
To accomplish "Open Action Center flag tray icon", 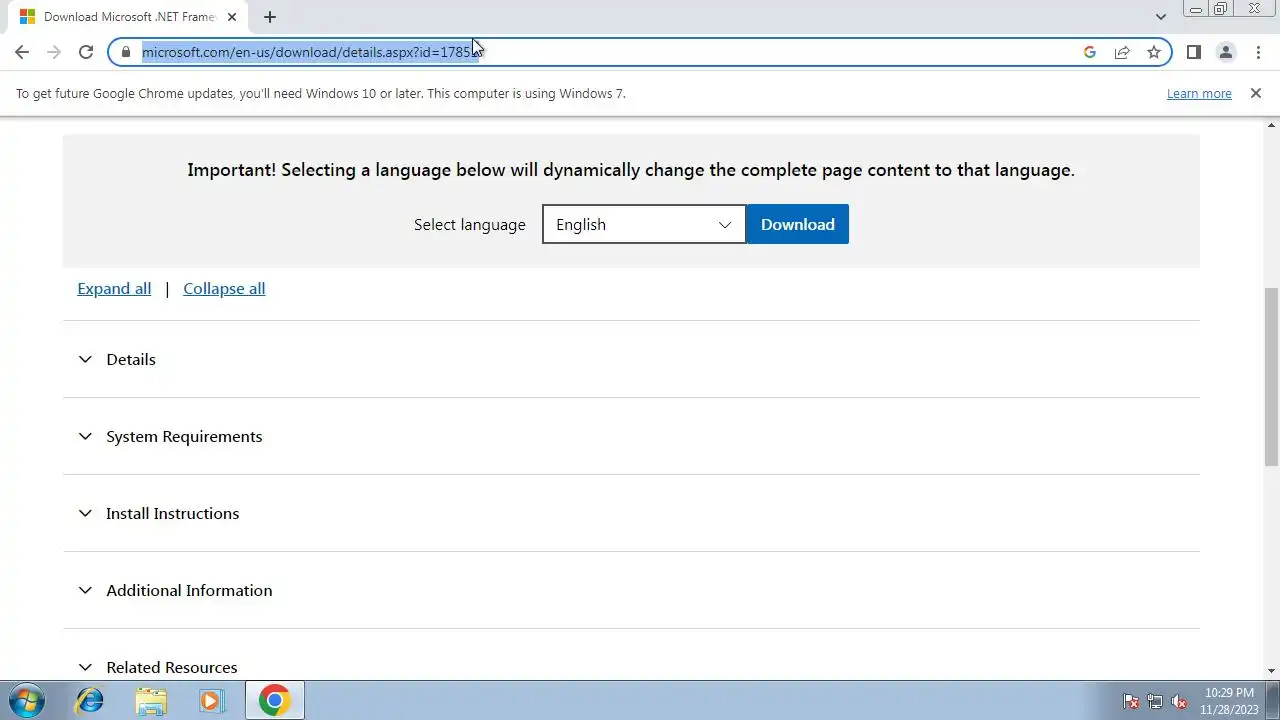I will pyautogui.click(x=1131, y=701).
